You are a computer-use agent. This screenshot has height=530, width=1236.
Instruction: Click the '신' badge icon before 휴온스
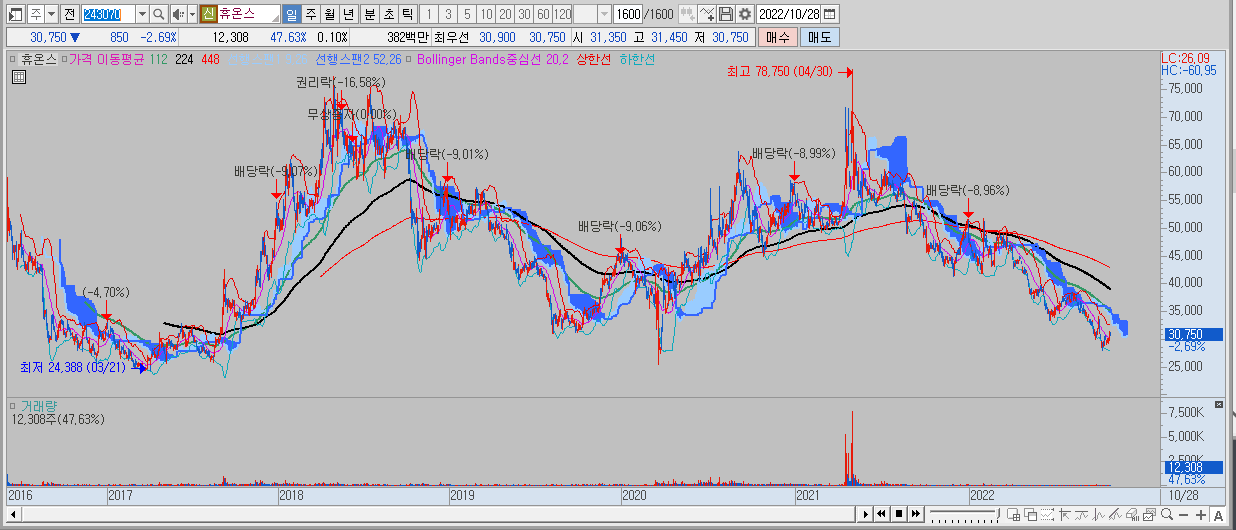pos(209,14)
